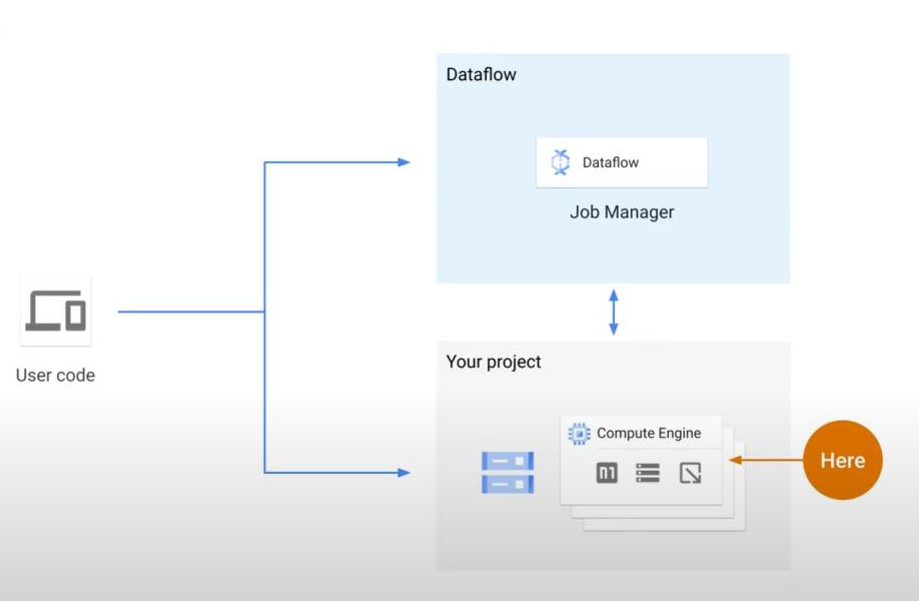919x601 pixels.
Task: Click the Compute Engine text label
Action: point(649,433)
